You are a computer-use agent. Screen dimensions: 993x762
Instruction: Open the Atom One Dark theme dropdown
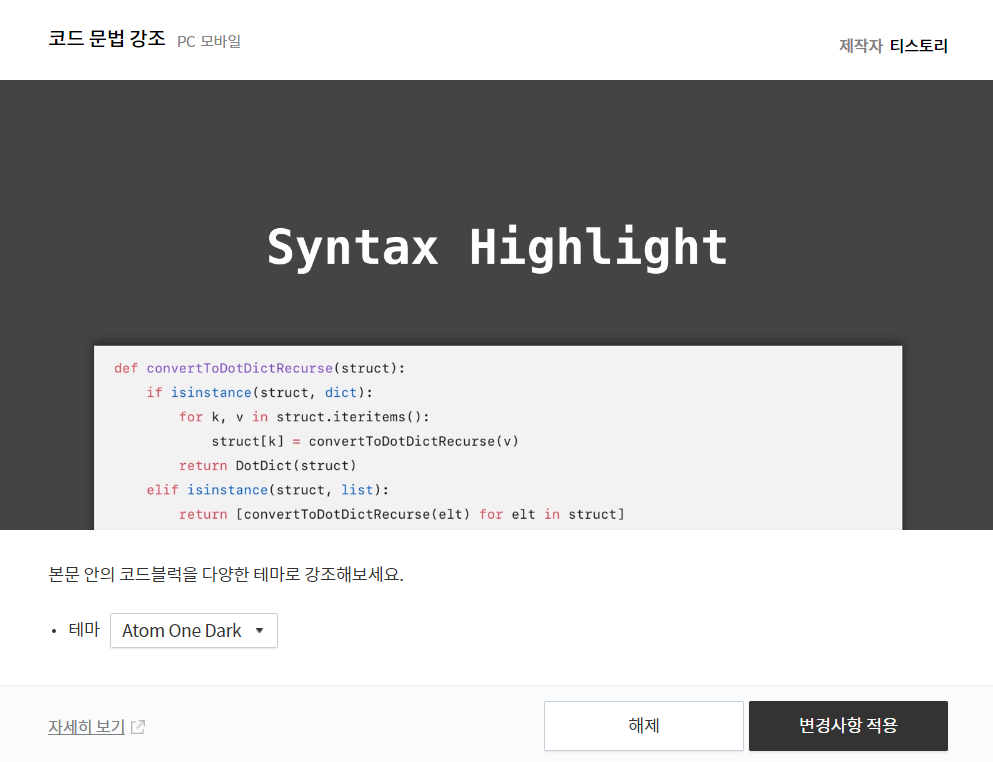tap(193, 630)
